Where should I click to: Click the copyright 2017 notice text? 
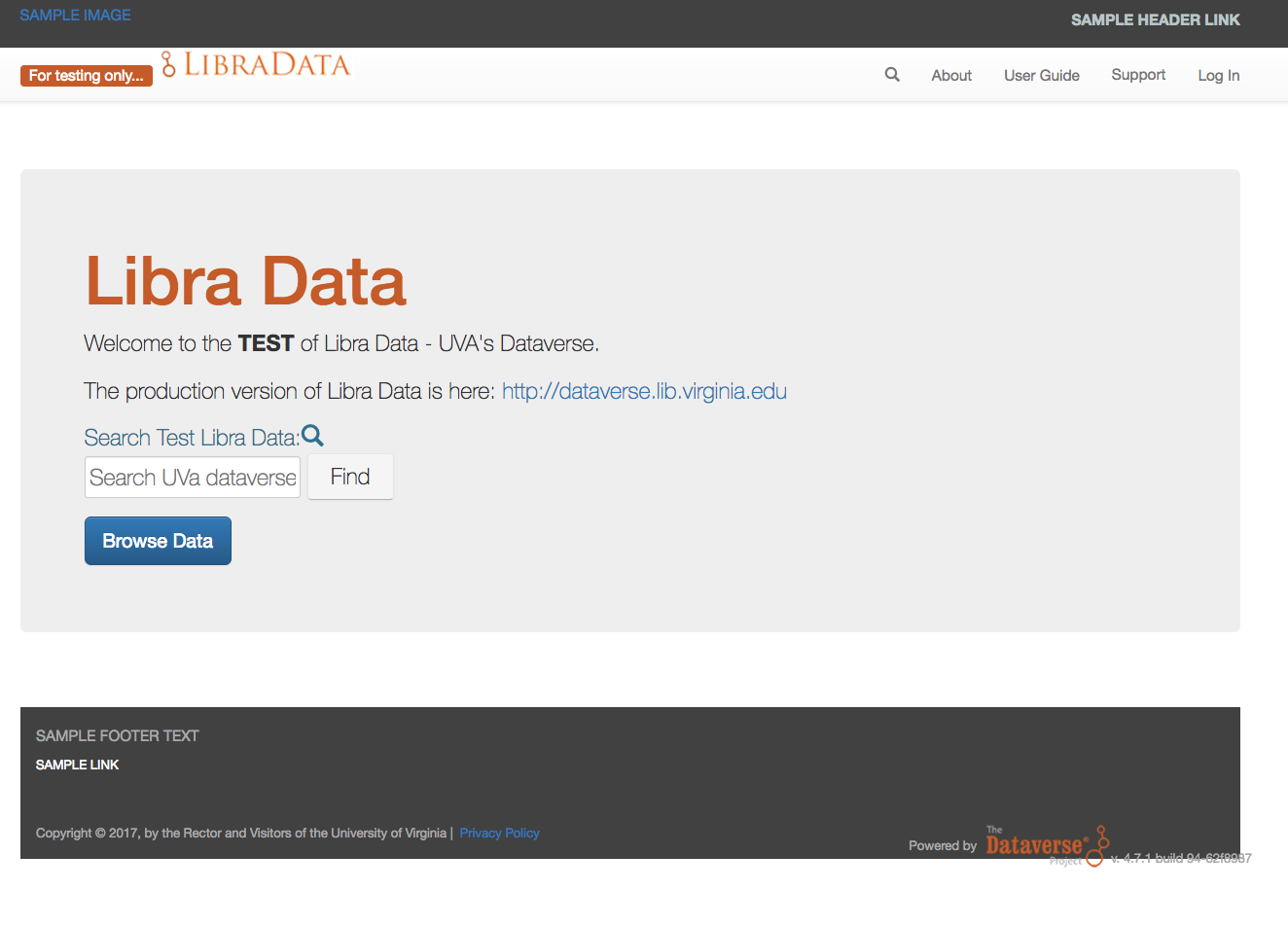pos(241,834)
